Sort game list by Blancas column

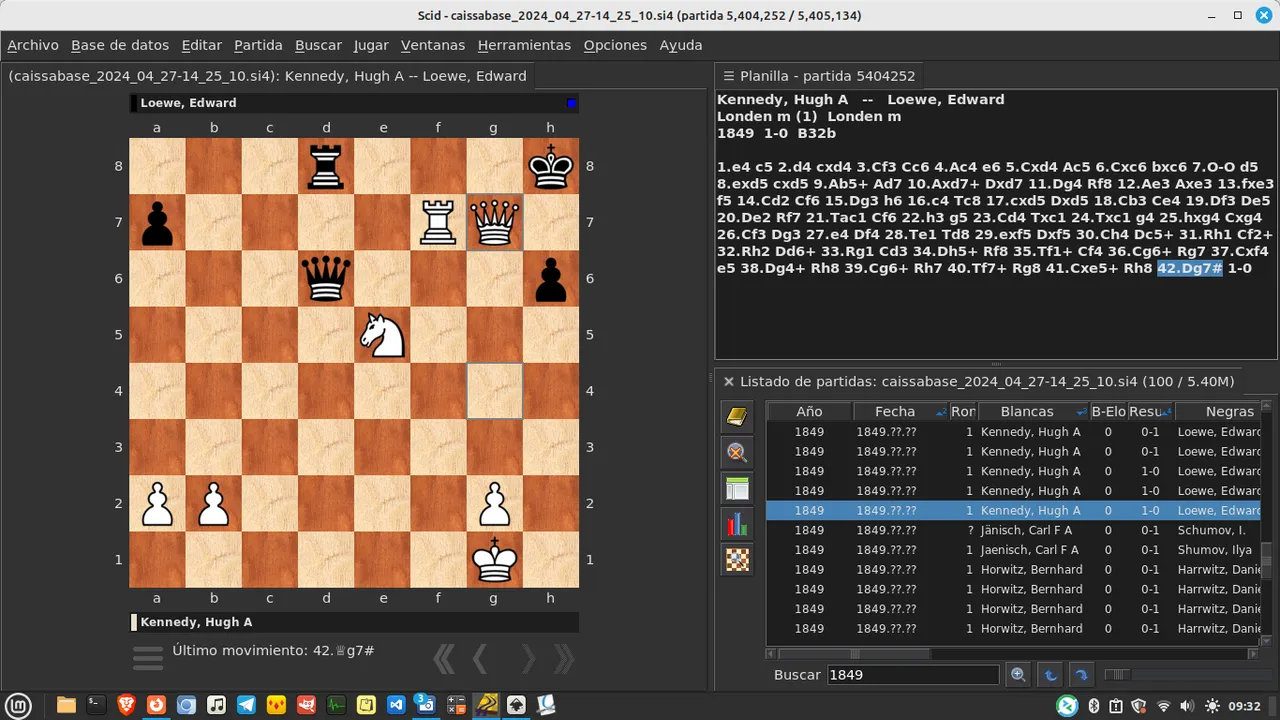tap(1033, 412)
